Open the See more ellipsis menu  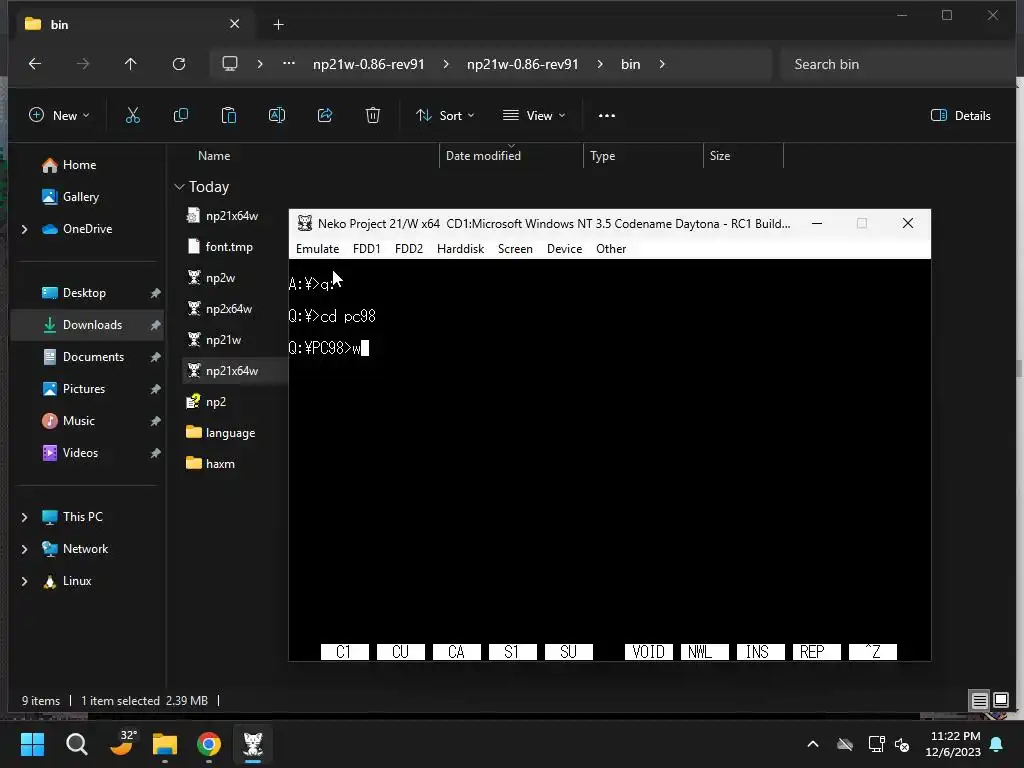pyautogui.click(x=607, y=116)
